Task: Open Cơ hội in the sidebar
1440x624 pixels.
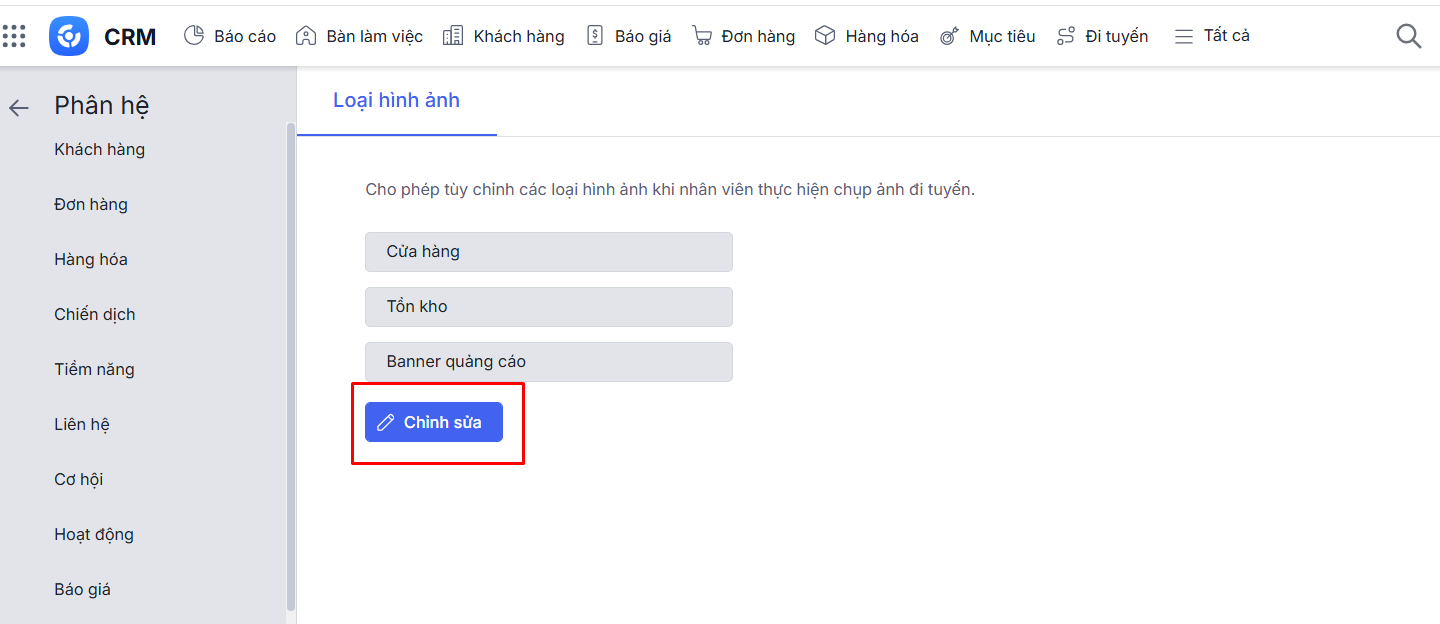Action: [79, 480]
